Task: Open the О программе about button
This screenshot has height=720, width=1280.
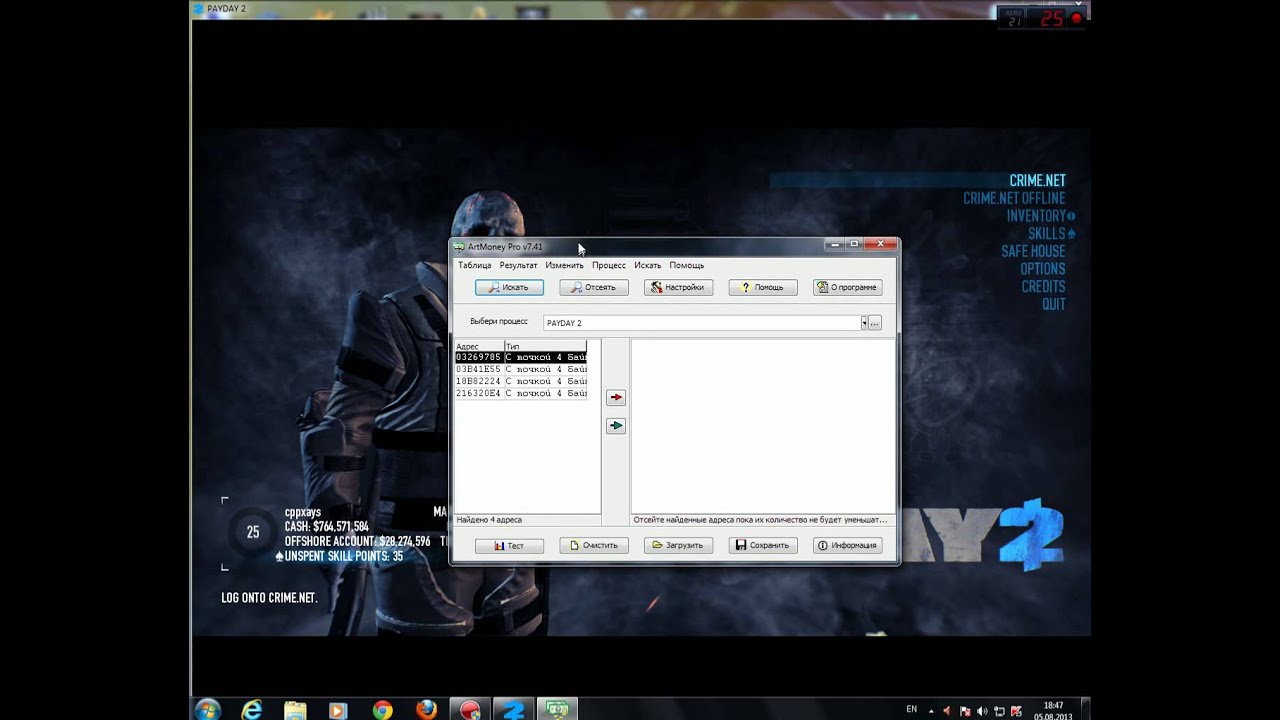Action: click(848, 287)
